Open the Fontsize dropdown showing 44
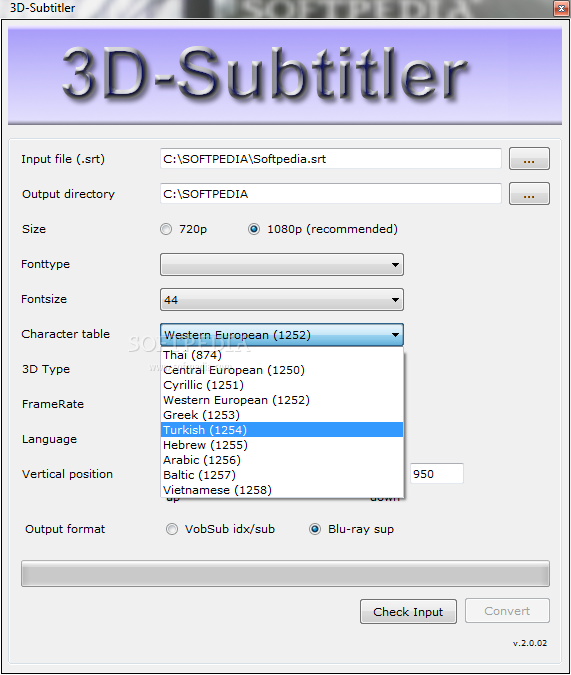Viewport: 571px width, 675px height. tap(282, 300)
